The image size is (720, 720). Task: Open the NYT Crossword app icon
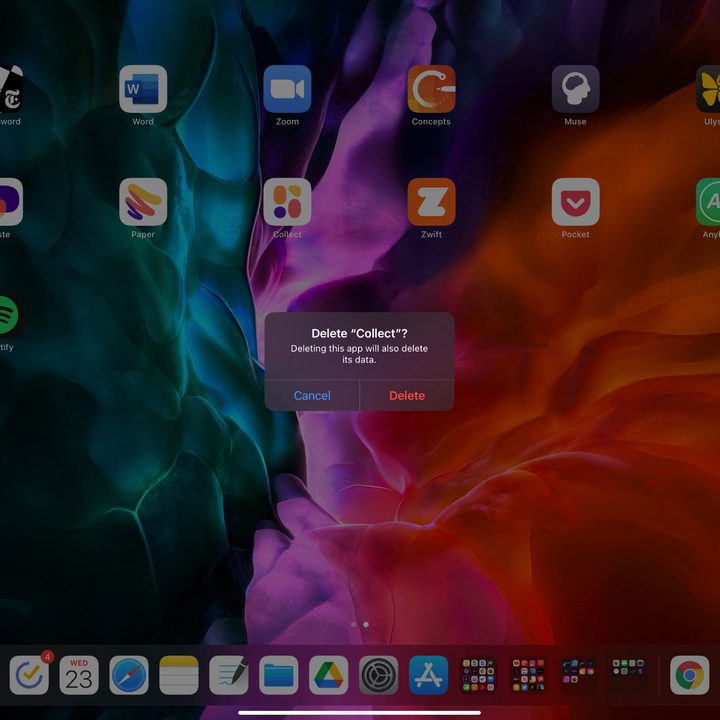(x=10, y=89)
